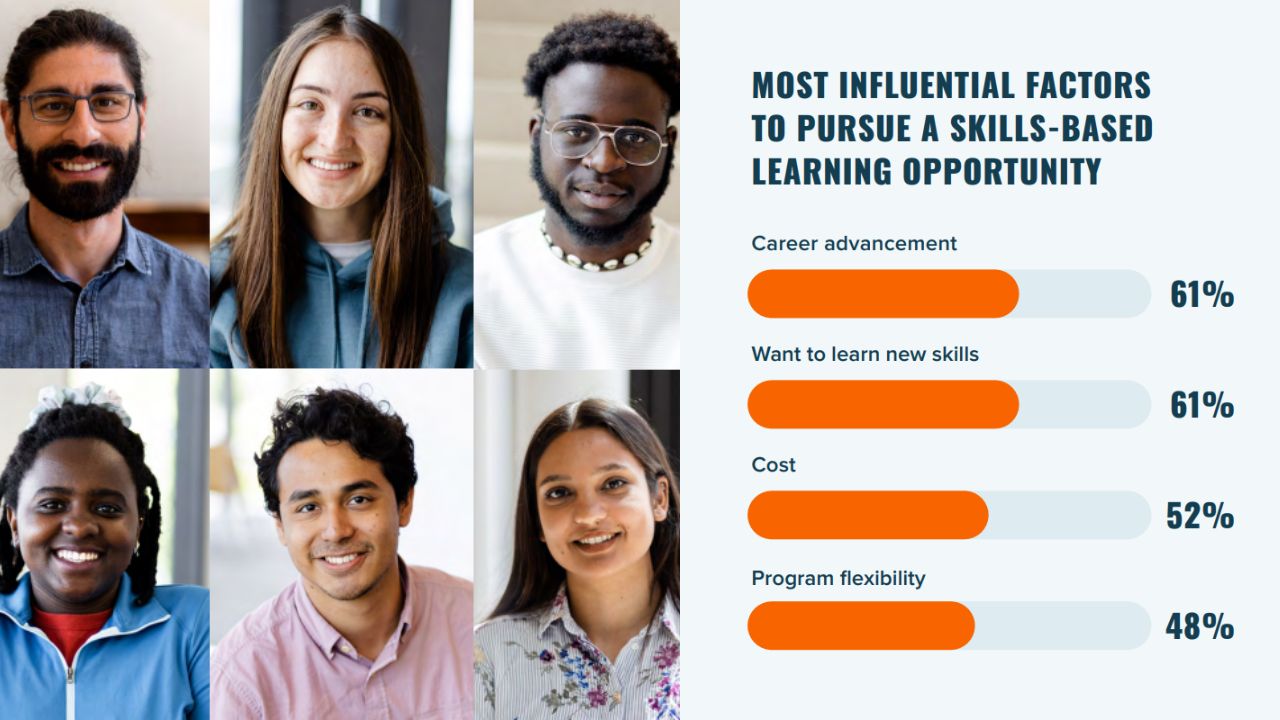
Task: Click the Most Influential Factors heading
Action: [952, 128]
